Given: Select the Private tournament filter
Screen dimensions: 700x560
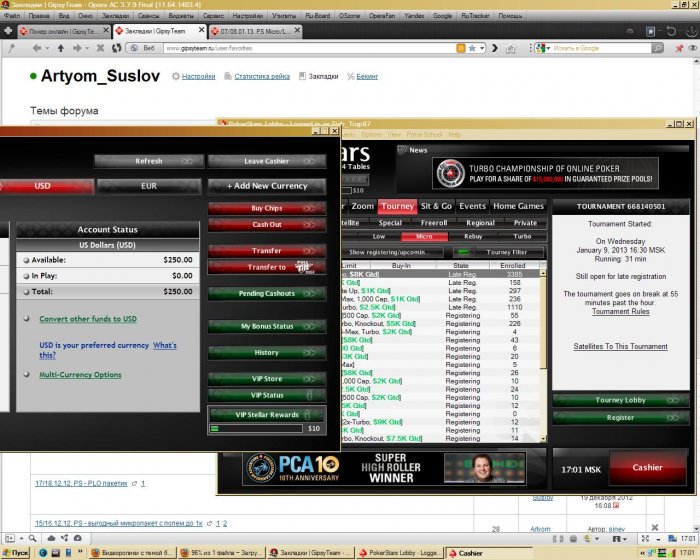Looking at the screenshot, I should click(x=525, y=223).
